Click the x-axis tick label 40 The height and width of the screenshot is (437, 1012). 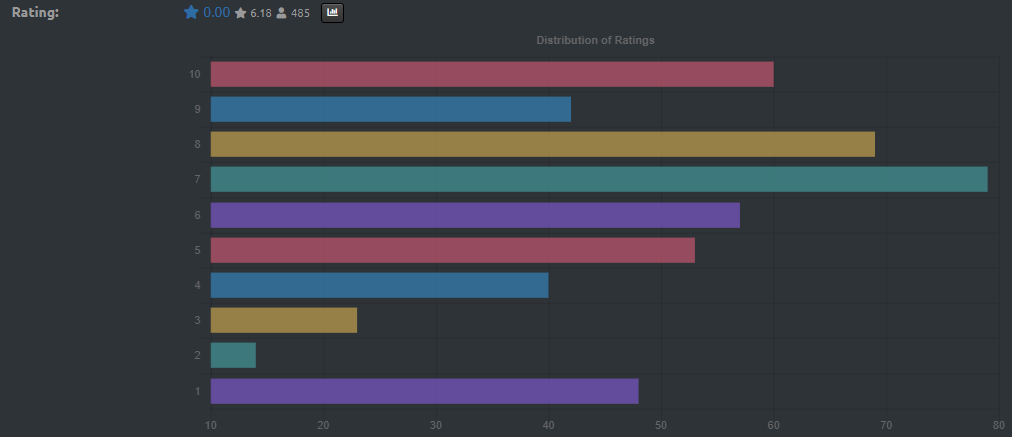coord(548,425)
